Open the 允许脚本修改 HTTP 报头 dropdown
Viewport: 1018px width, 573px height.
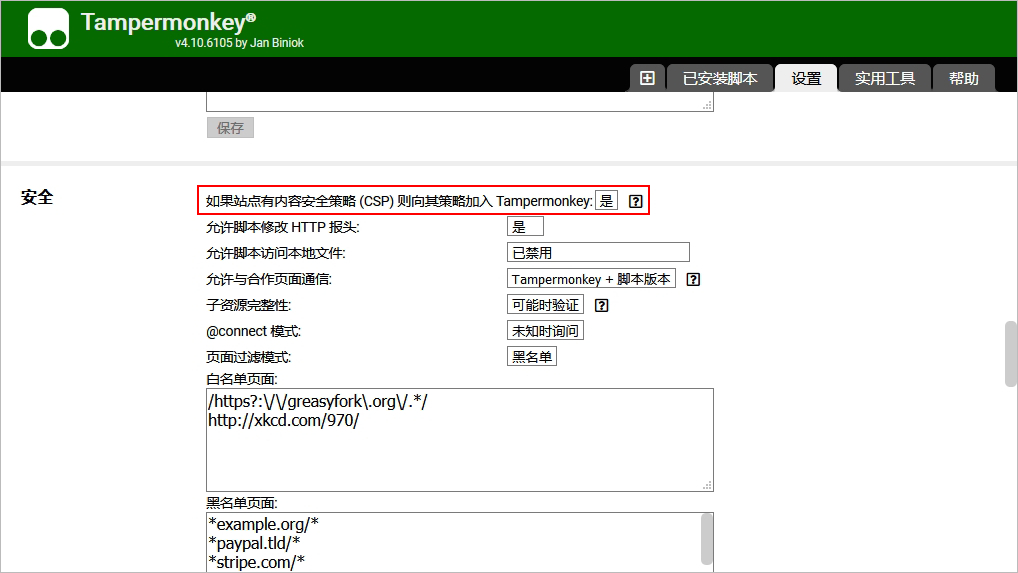[x=525, y=226]
